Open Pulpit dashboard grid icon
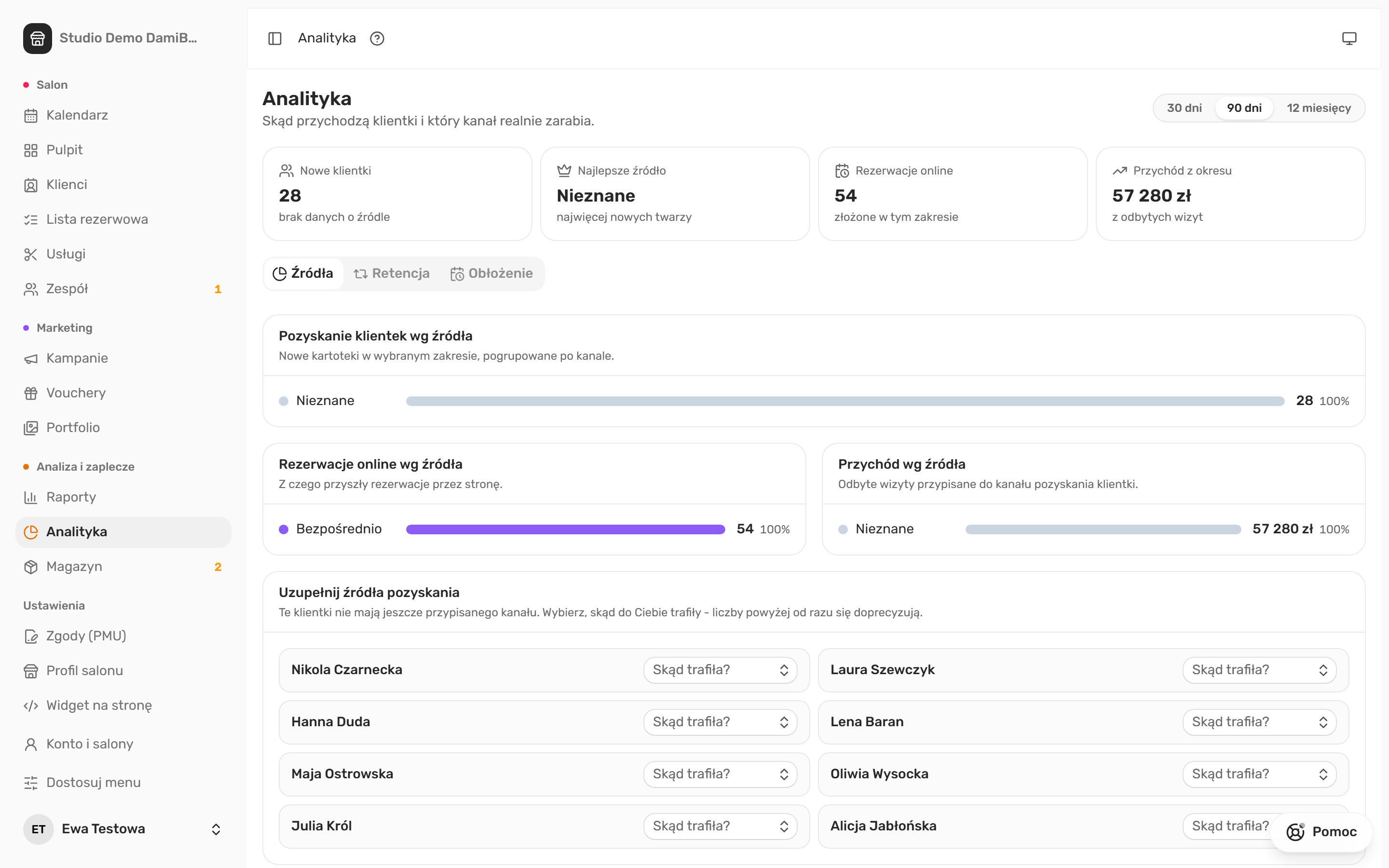 (31, 150)
